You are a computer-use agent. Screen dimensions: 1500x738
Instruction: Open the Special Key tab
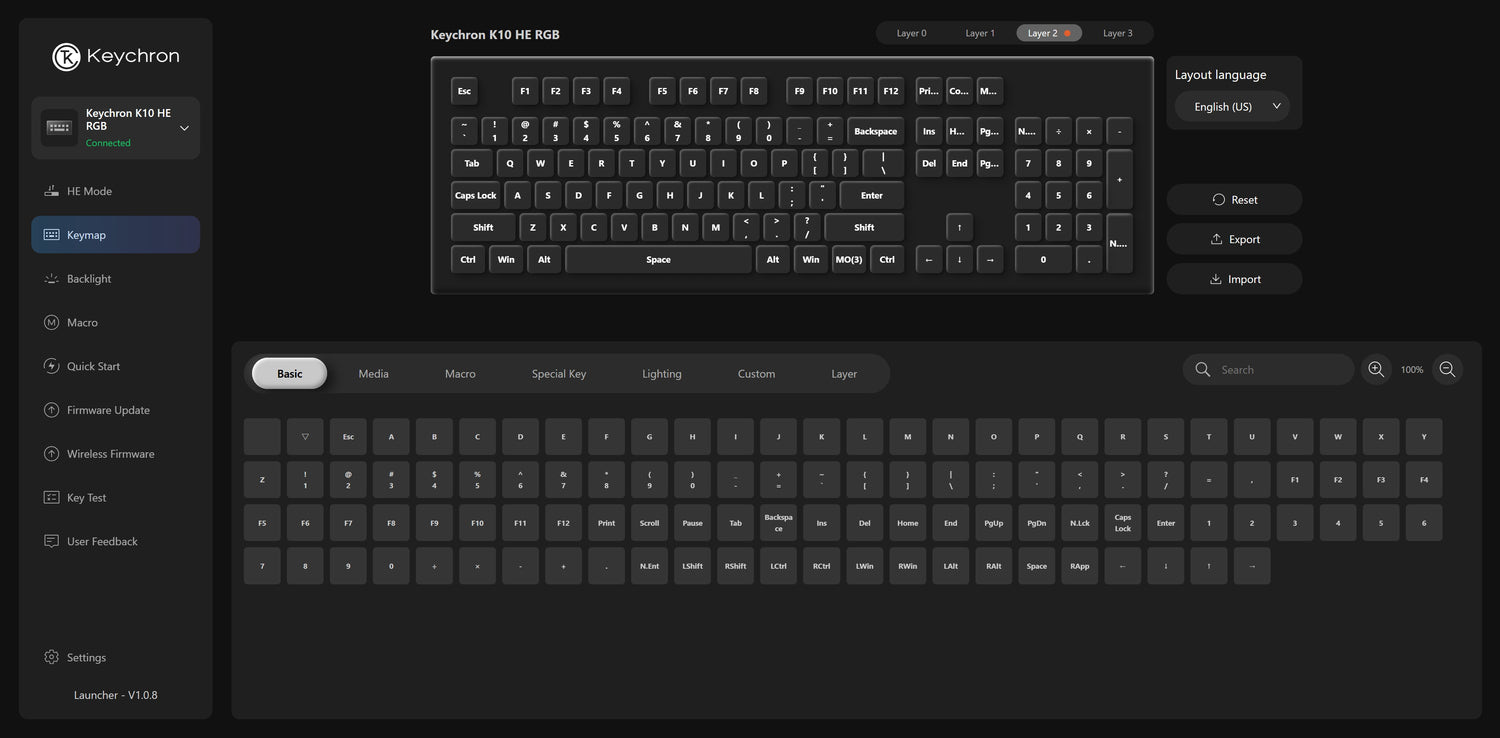tap(558, 374)
